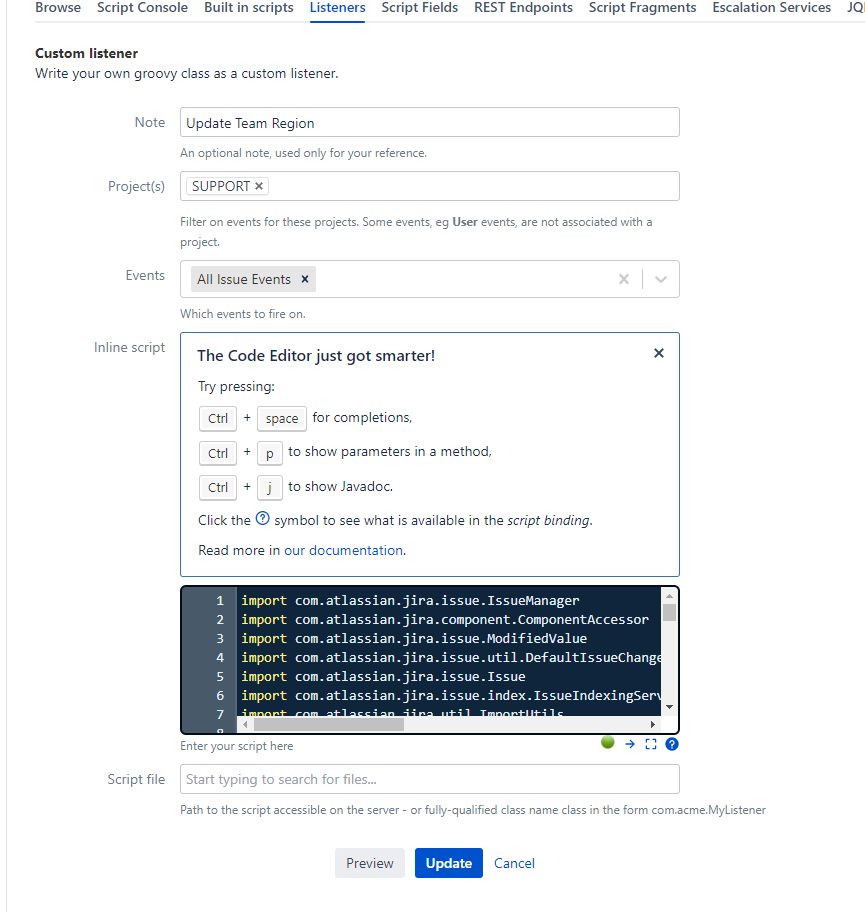This screenshot has height=912, width=865.
Task: Run the inline script using the arrow icon
Action: (x=629, y=743)
